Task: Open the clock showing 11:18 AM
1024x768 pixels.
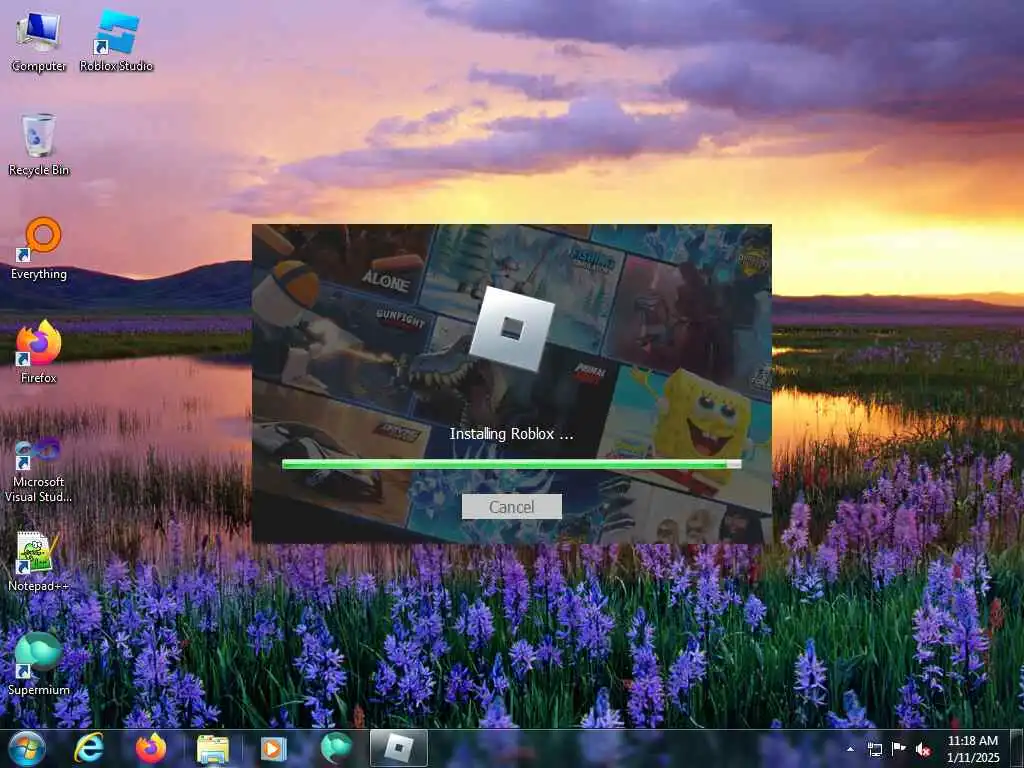Action: click(973, 749)
